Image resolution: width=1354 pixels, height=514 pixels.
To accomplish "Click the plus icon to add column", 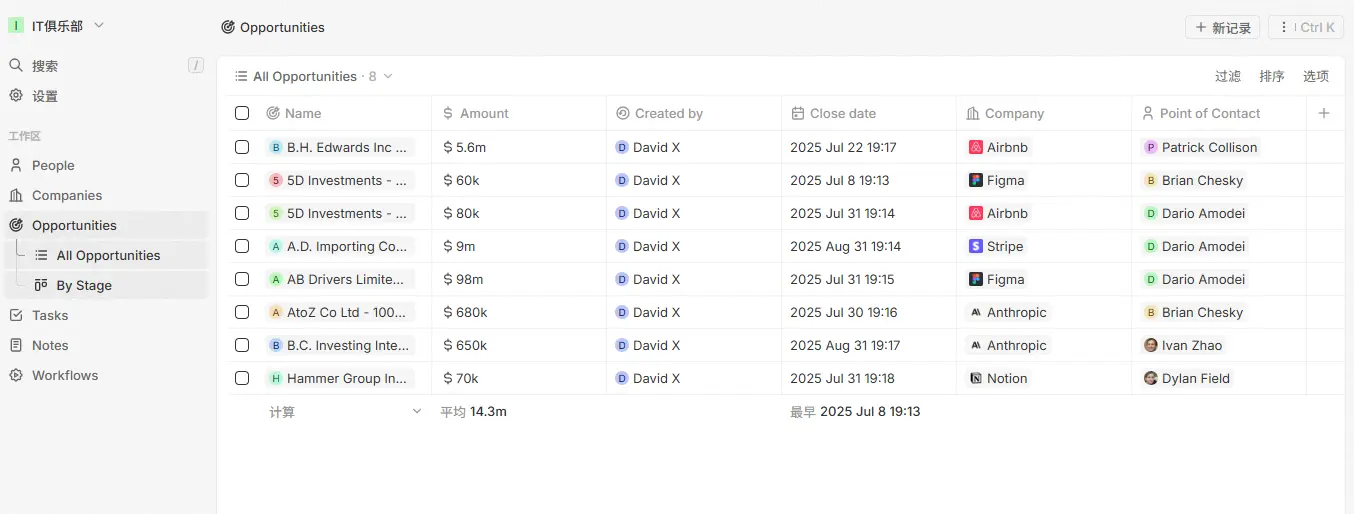I will point(1324,113).
